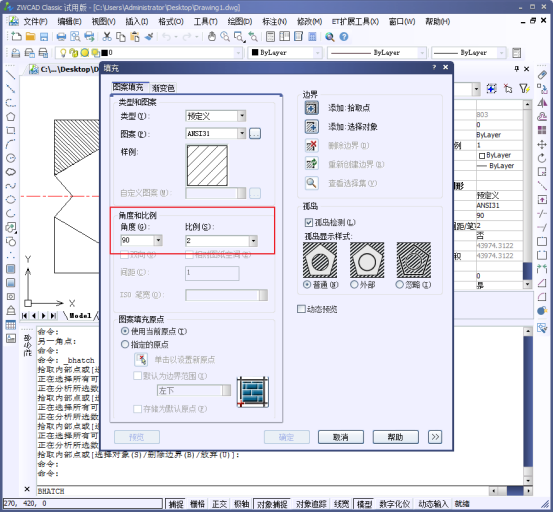Open the angle dropdown showing 90
Viewport: 554px width, 513px height.
coord(158,241)
